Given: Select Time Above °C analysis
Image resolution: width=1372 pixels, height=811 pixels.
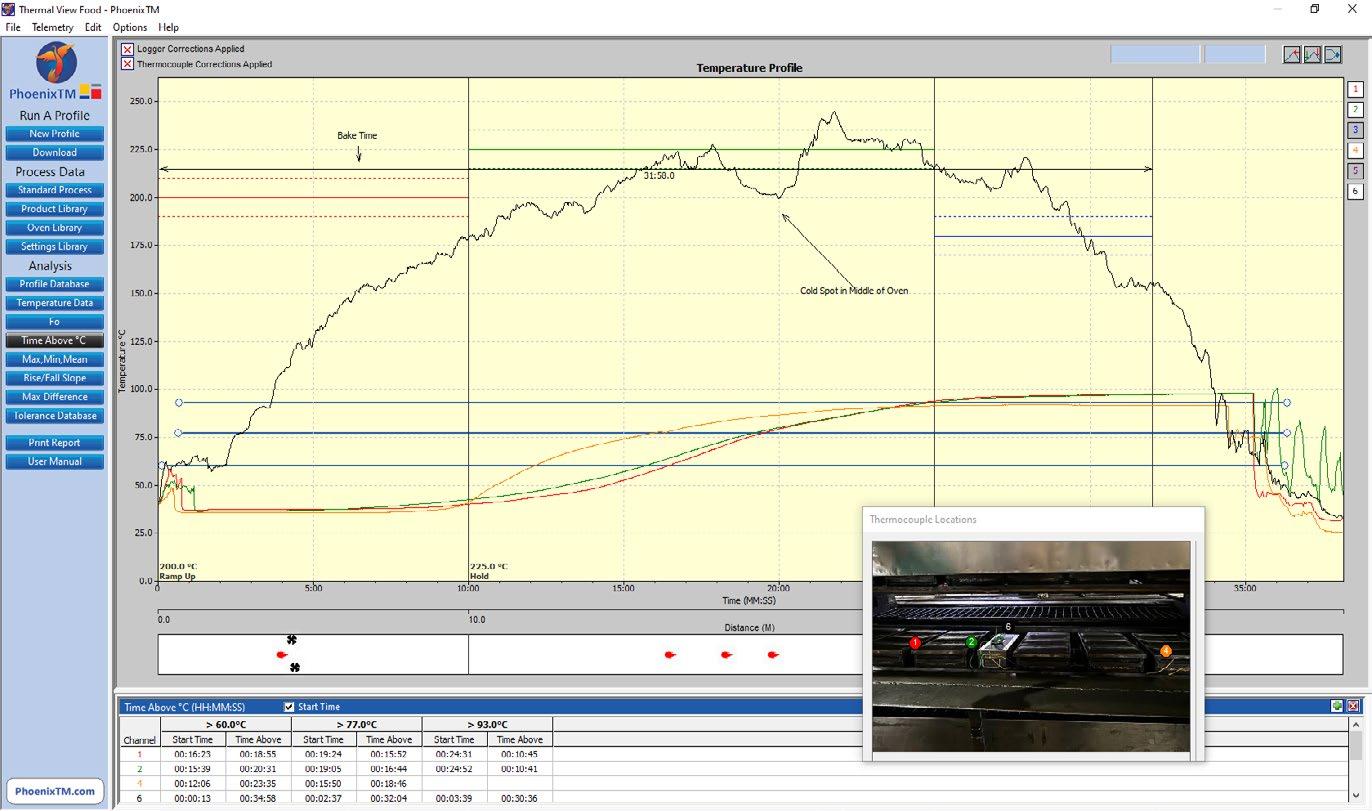Looking at the screenshot, I should click(x=54, y=341).
